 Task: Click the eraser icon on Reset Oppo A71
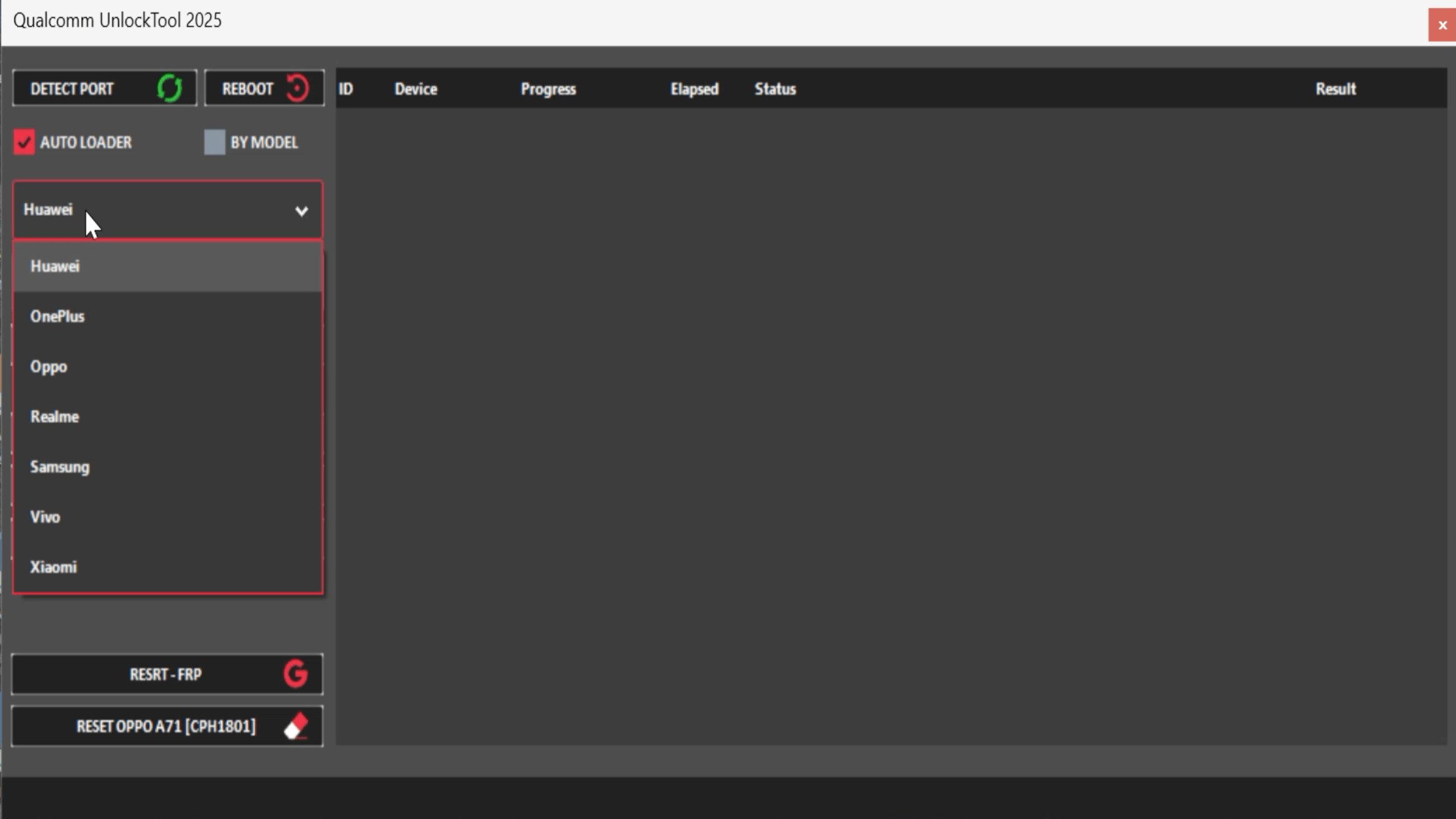296,726
